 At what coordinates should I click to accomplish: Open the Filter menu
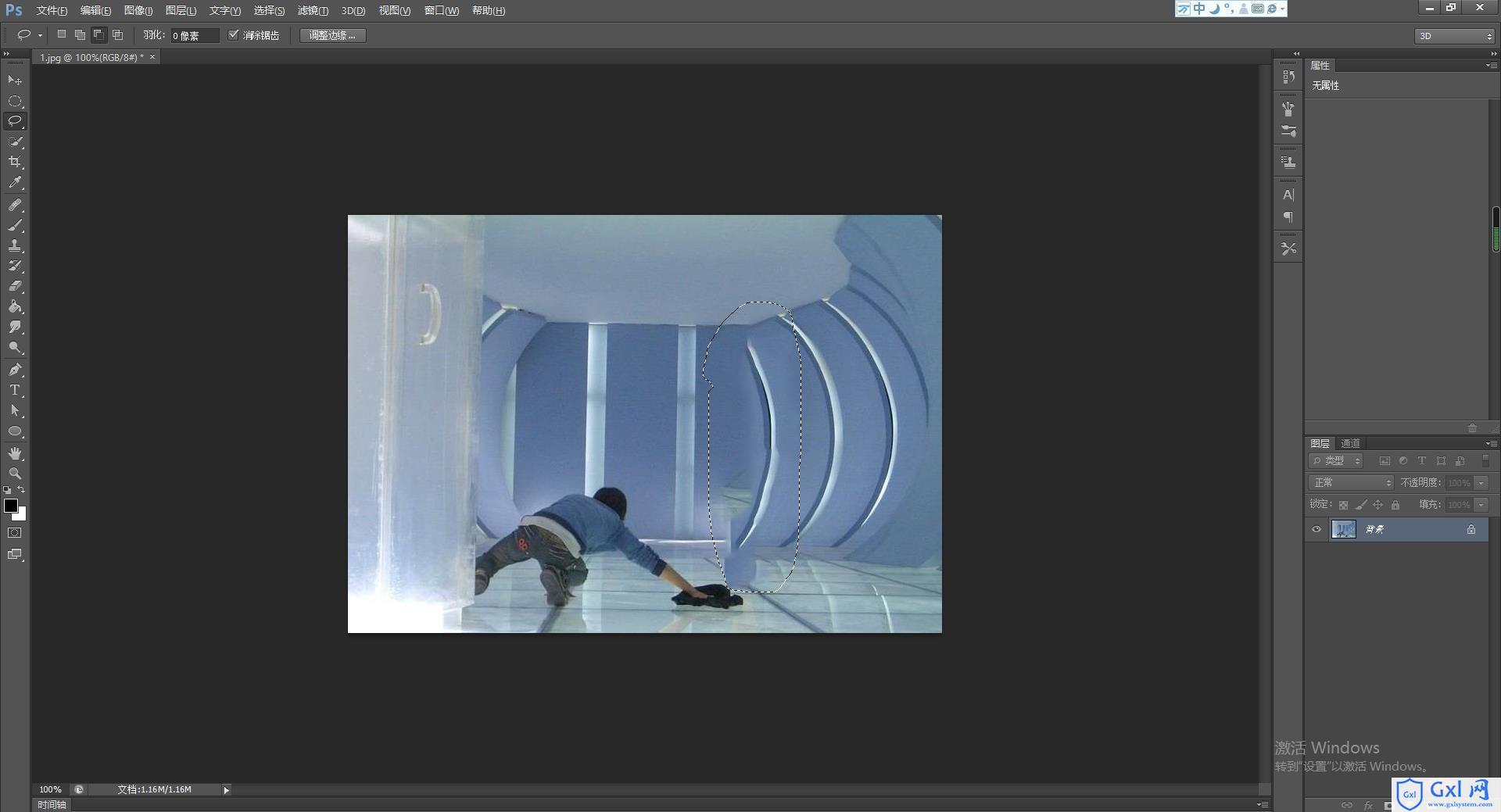(x=313, y=10)
